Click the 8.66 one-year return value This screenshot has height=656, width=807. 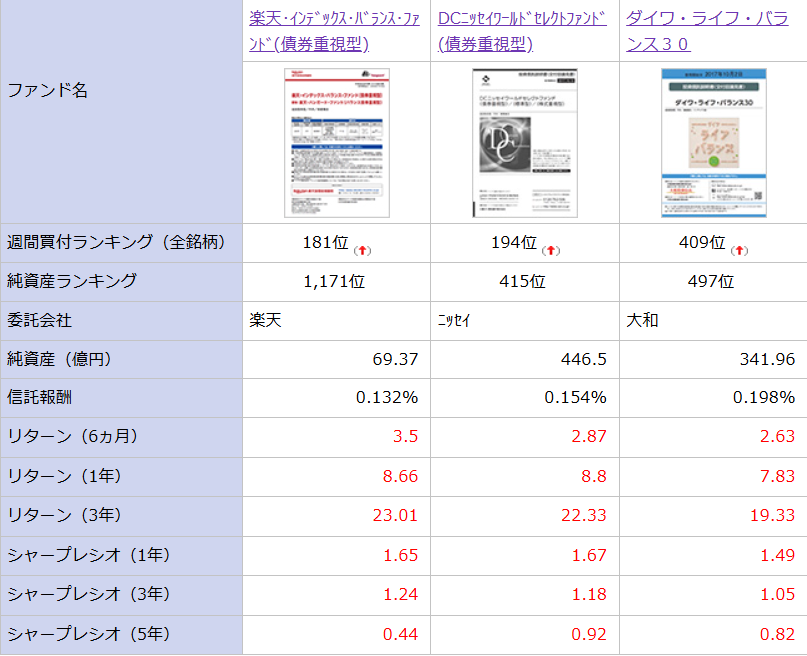[400, 476]
